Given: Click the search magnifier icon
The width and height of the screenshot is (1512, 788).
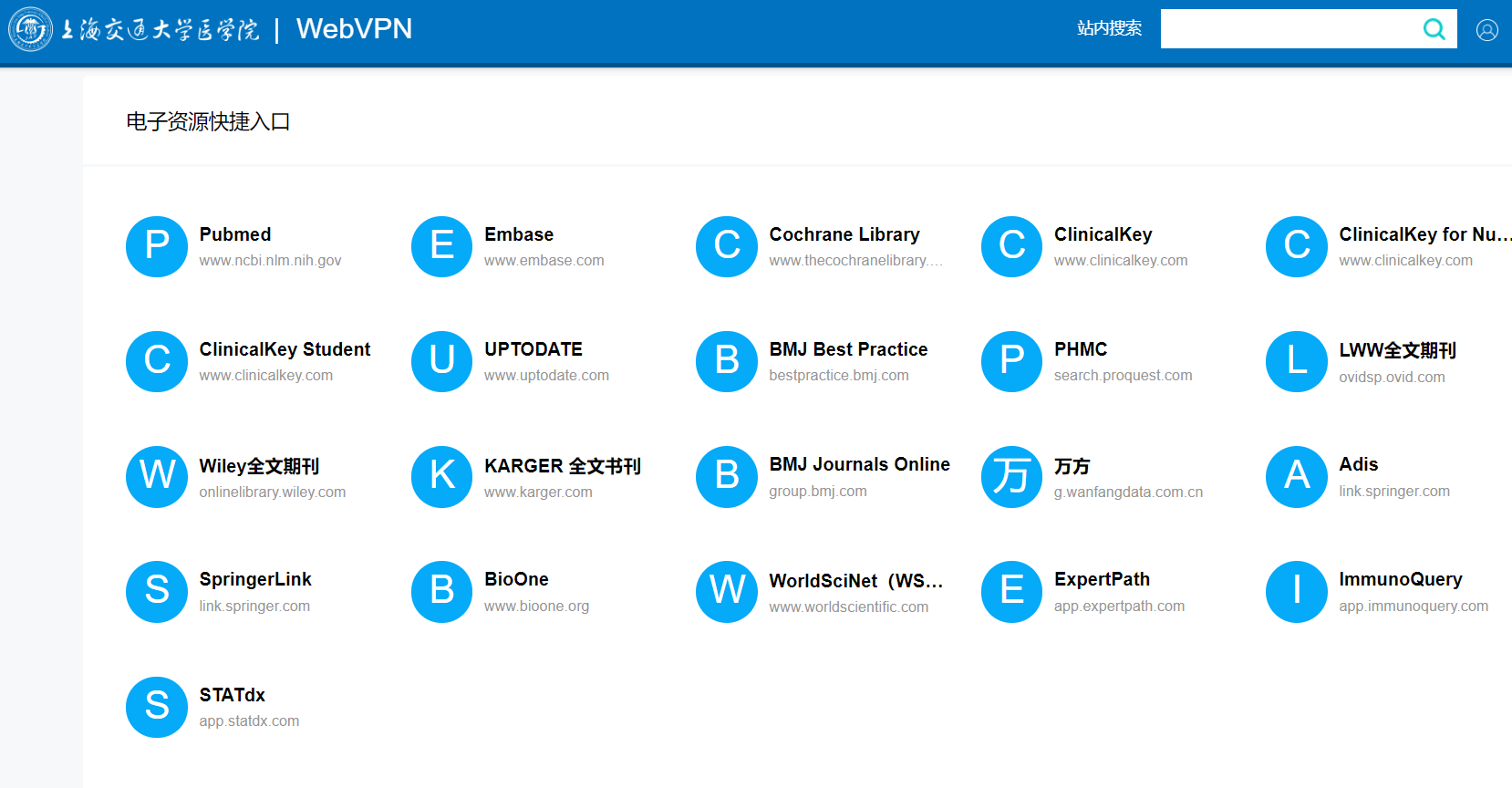Looking at the screenshot, I should (x=1434, y=29).
